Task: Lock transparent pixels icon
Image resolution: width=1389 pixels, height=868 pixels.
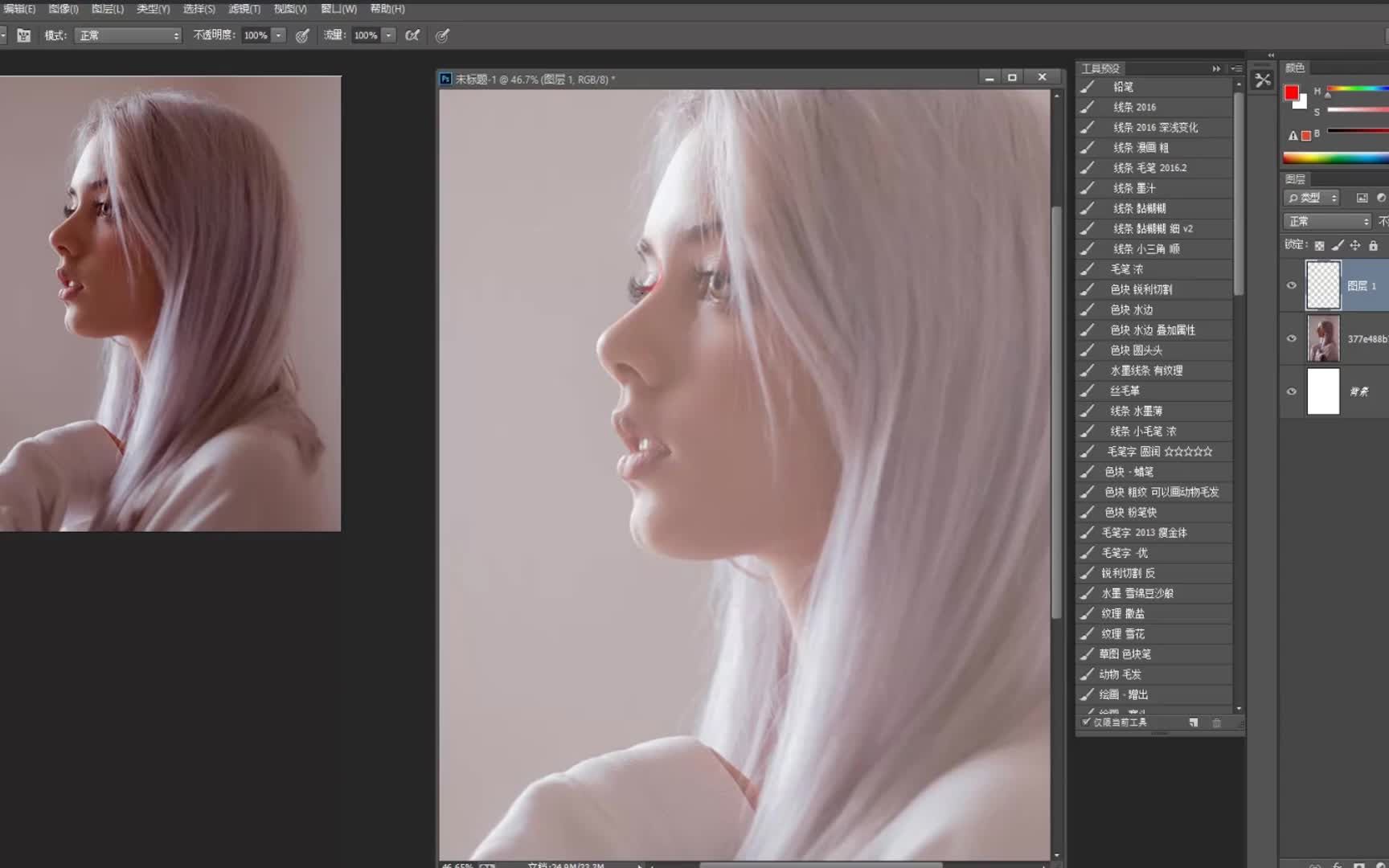Action: click(x=1319, y=246)
